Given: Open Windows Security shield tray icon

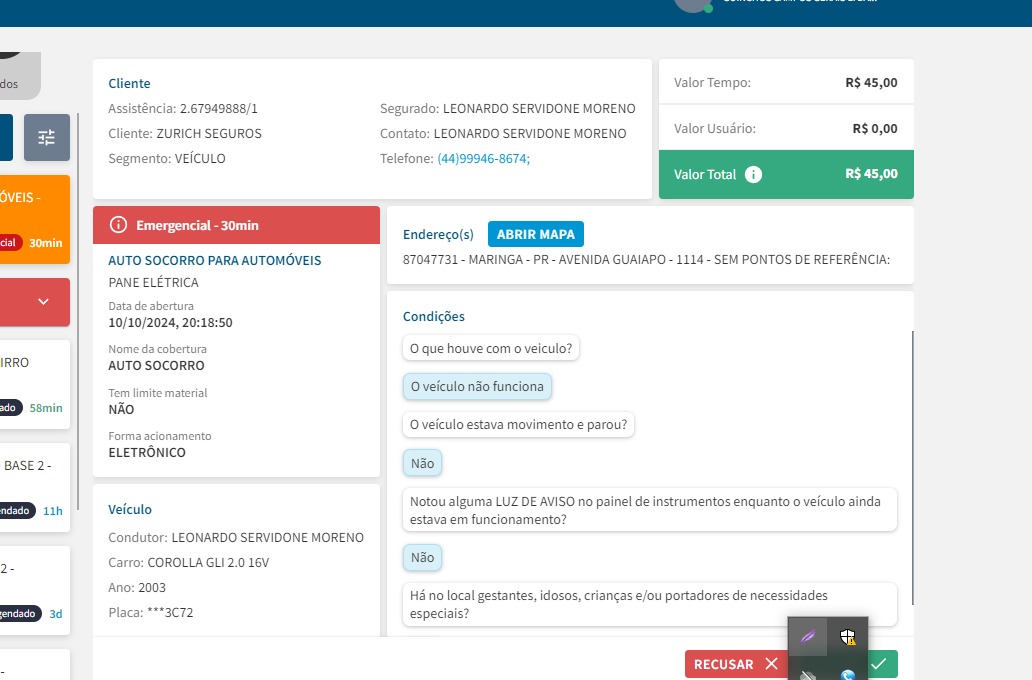Looking at the screenshot, I should point(848,637).
